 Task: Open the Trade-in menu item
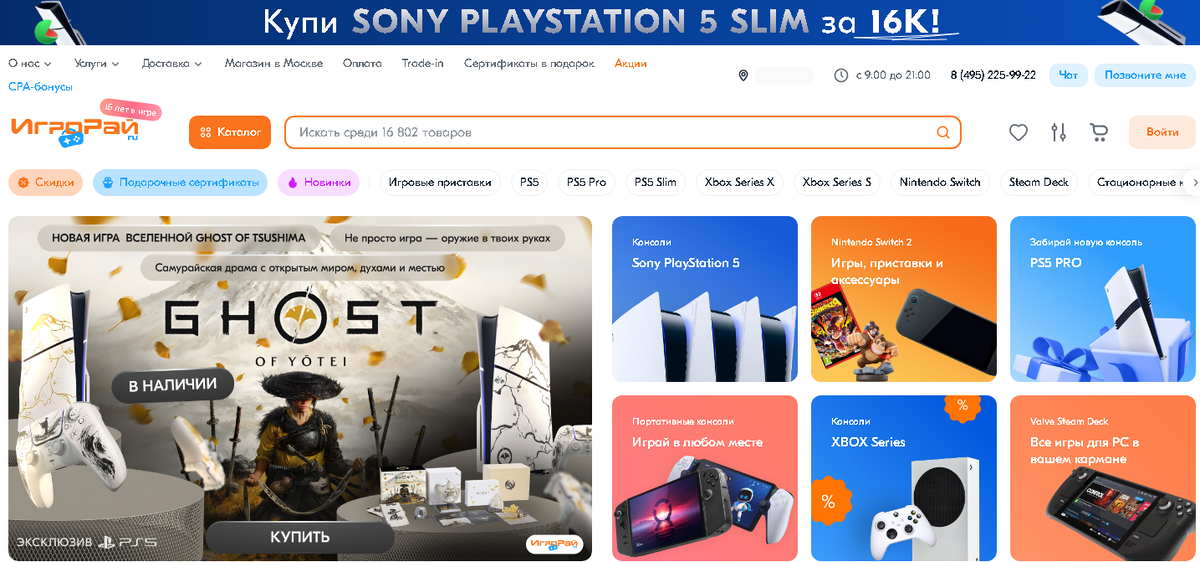coord(423,63)
